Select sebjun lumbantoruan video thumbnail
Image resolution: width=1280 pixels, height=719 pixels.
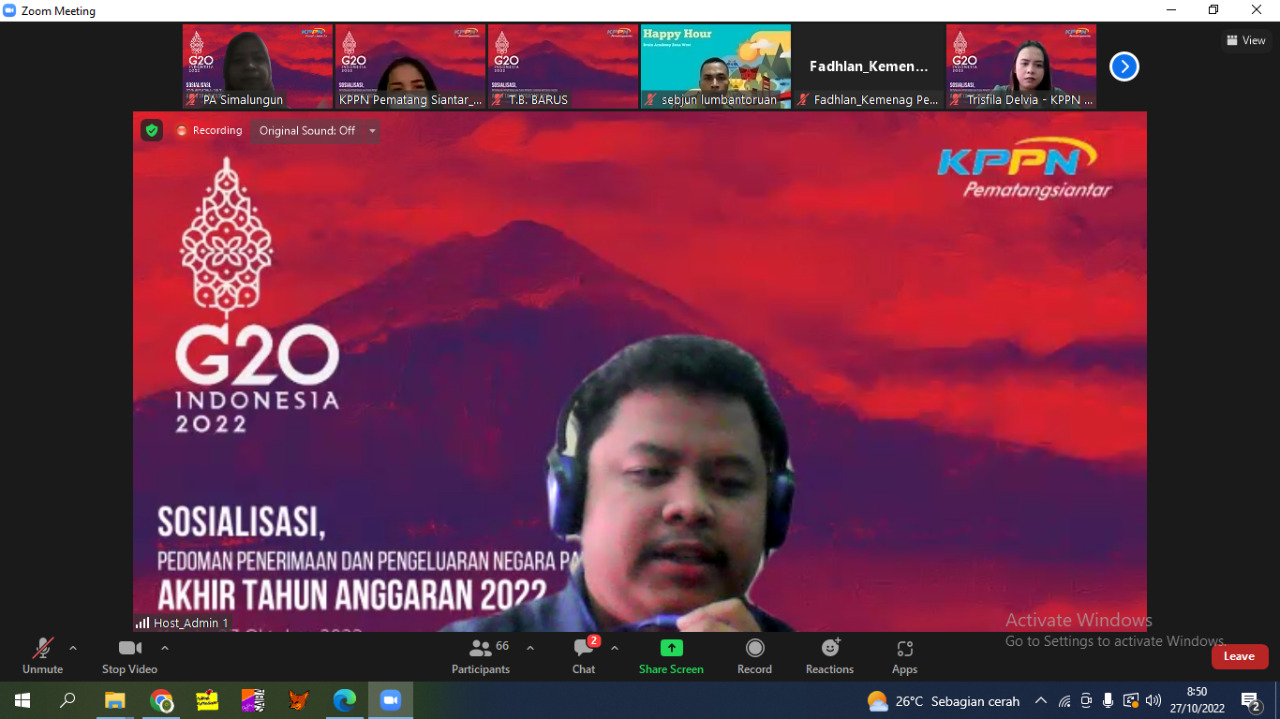716,67
